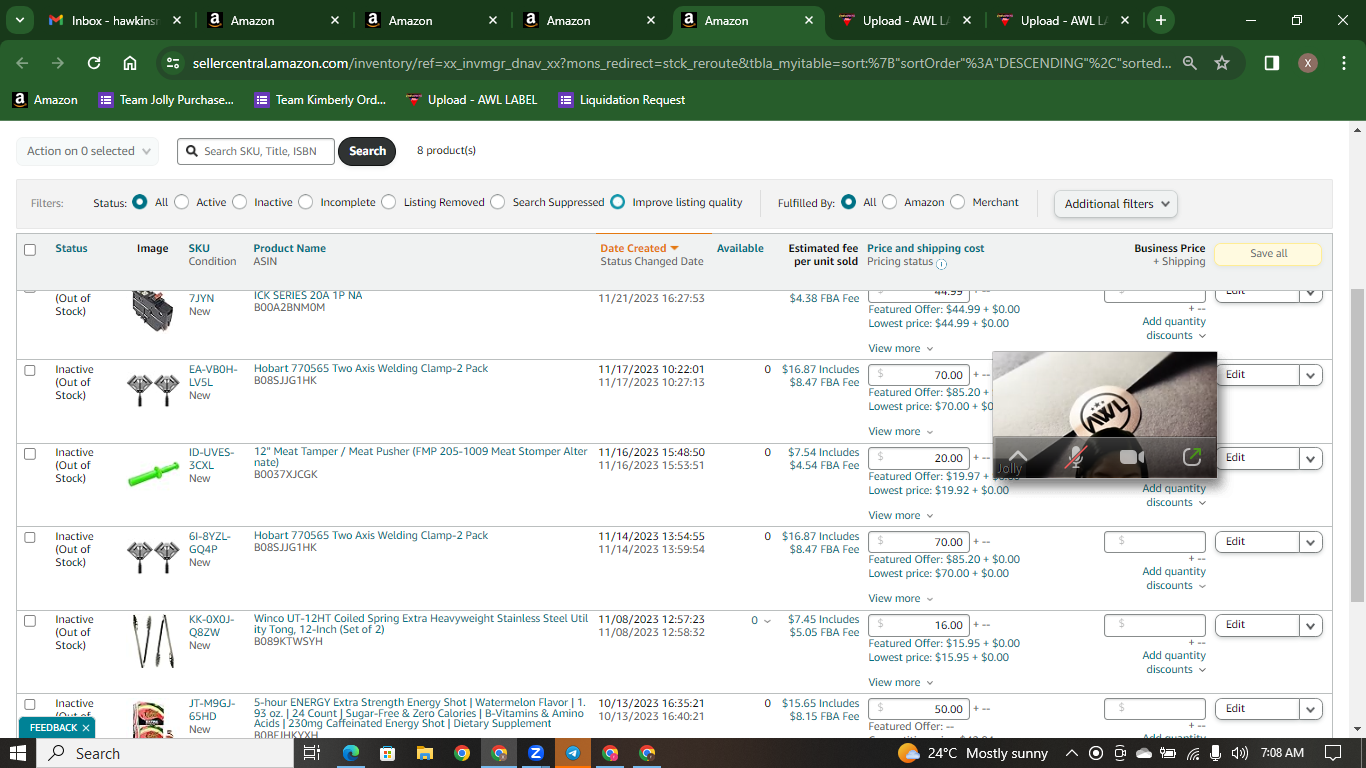
Task: Expand Add quantity discounts for 6I-8YZL-GQ4P row
Action: click(1174, 579)
